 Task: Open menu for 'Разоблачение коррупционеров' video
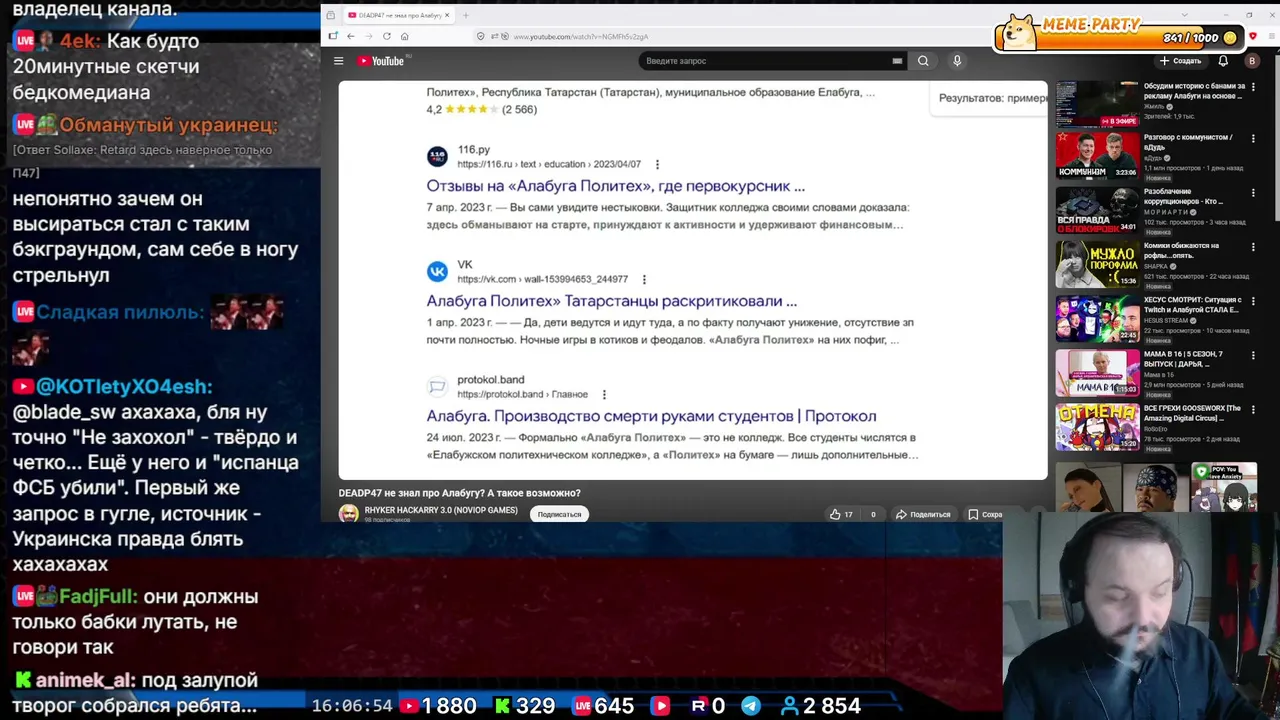(x=1253, y=193)
